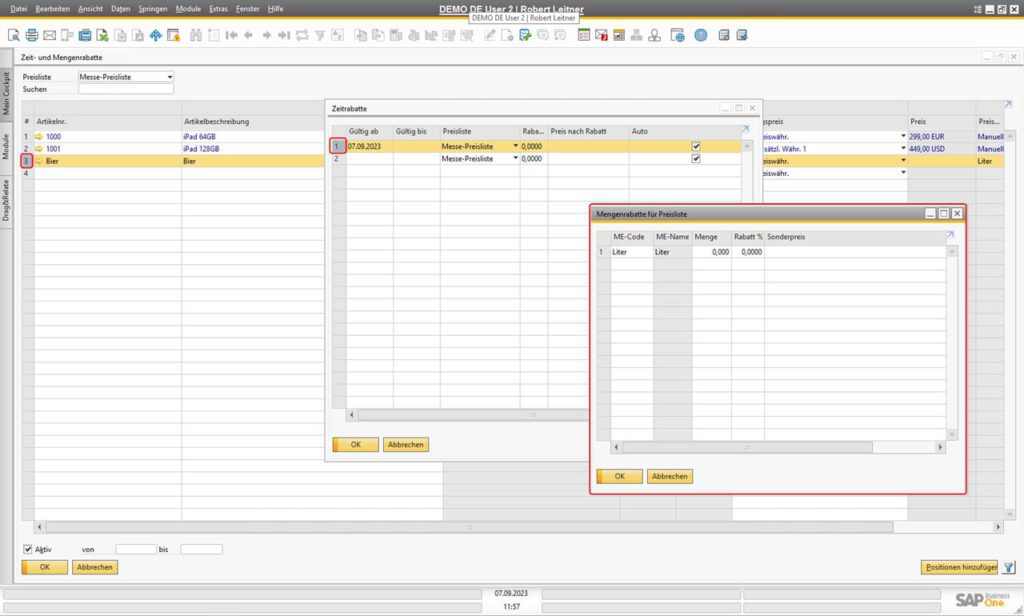Click the blue Launch Application arrows icon
The width and height of the screenshot is (1024, 616).
(x=155, y=35)
